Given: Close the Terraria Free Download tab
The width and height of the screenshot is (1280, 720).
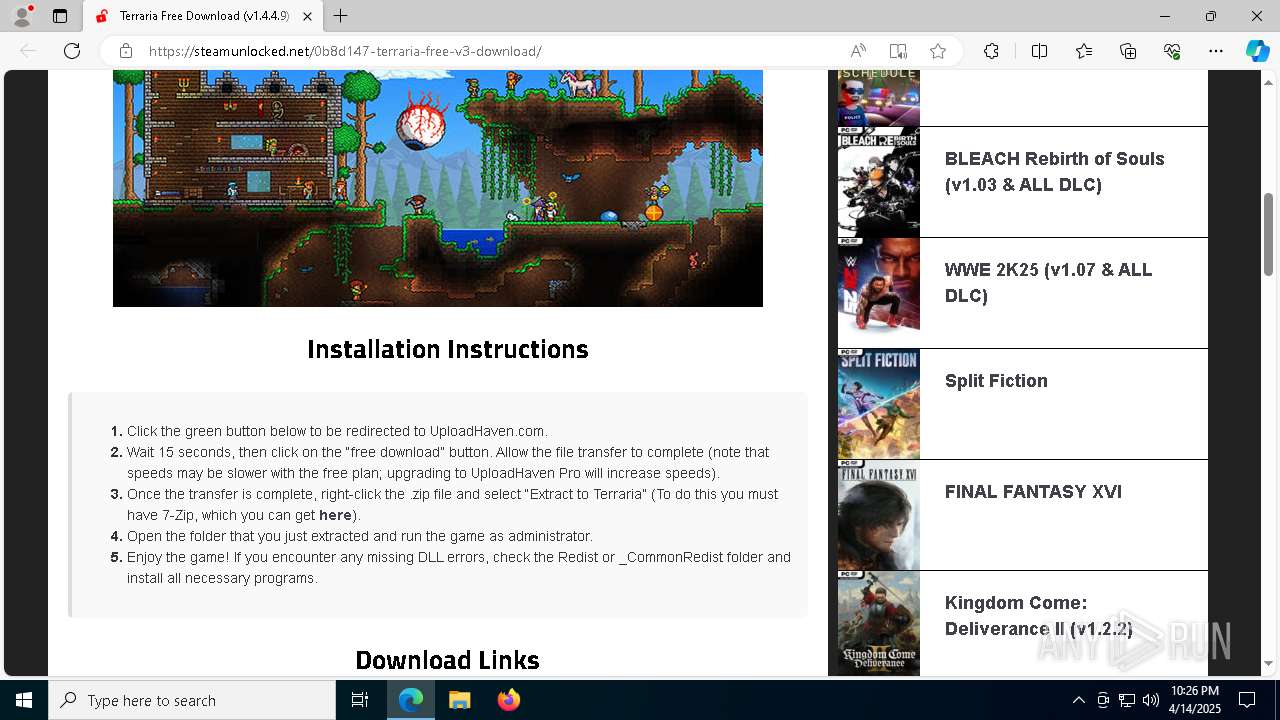Looking at the screenshot, I should click(307, 16).
